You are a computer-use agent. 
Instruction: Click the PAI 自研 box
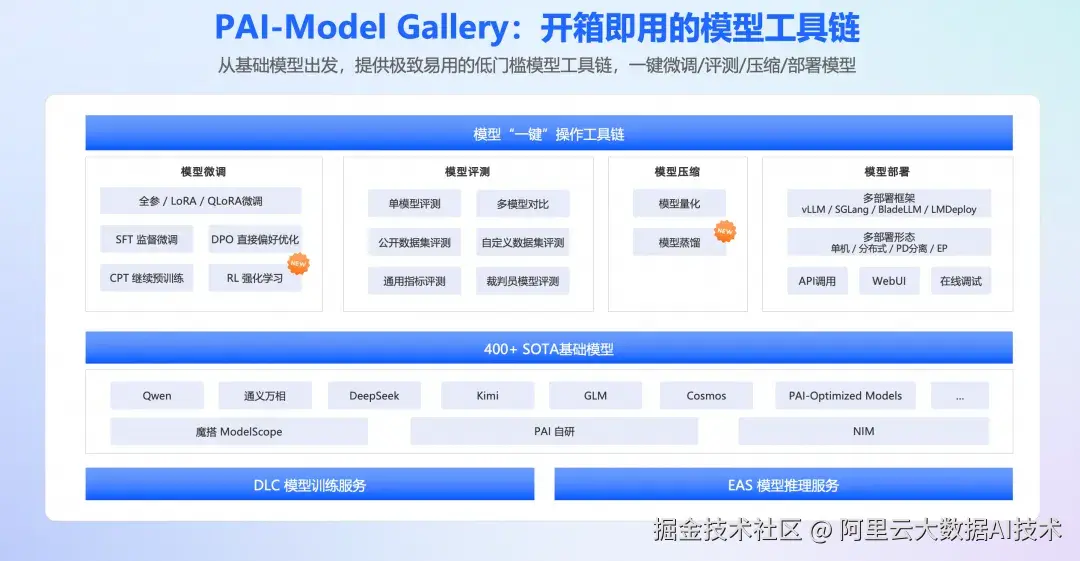click(554, 431)
